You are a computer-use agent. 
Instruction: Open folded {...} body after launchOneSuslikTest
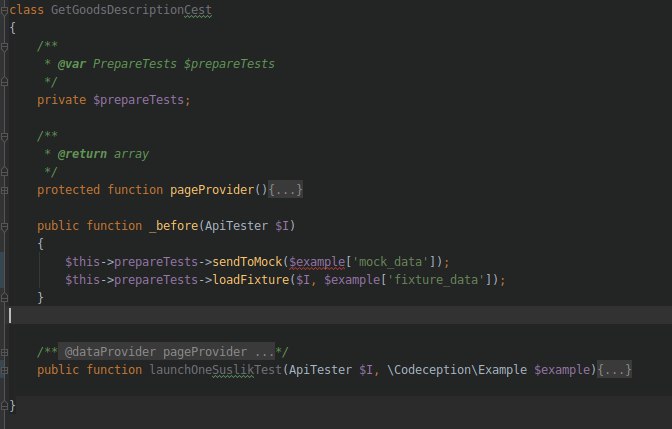point(614,370)
